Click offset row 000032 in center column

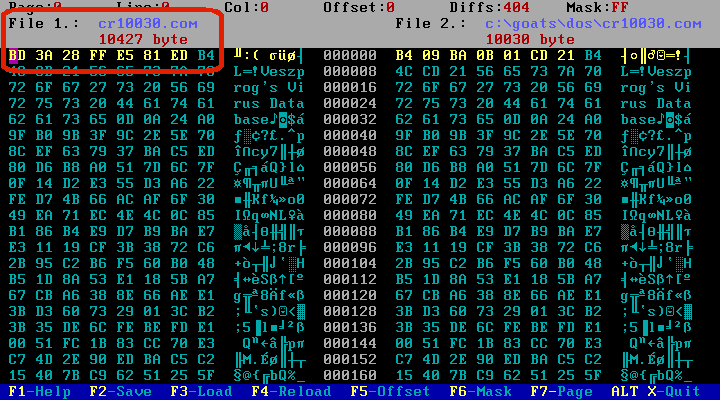click(x=350, y=119)
